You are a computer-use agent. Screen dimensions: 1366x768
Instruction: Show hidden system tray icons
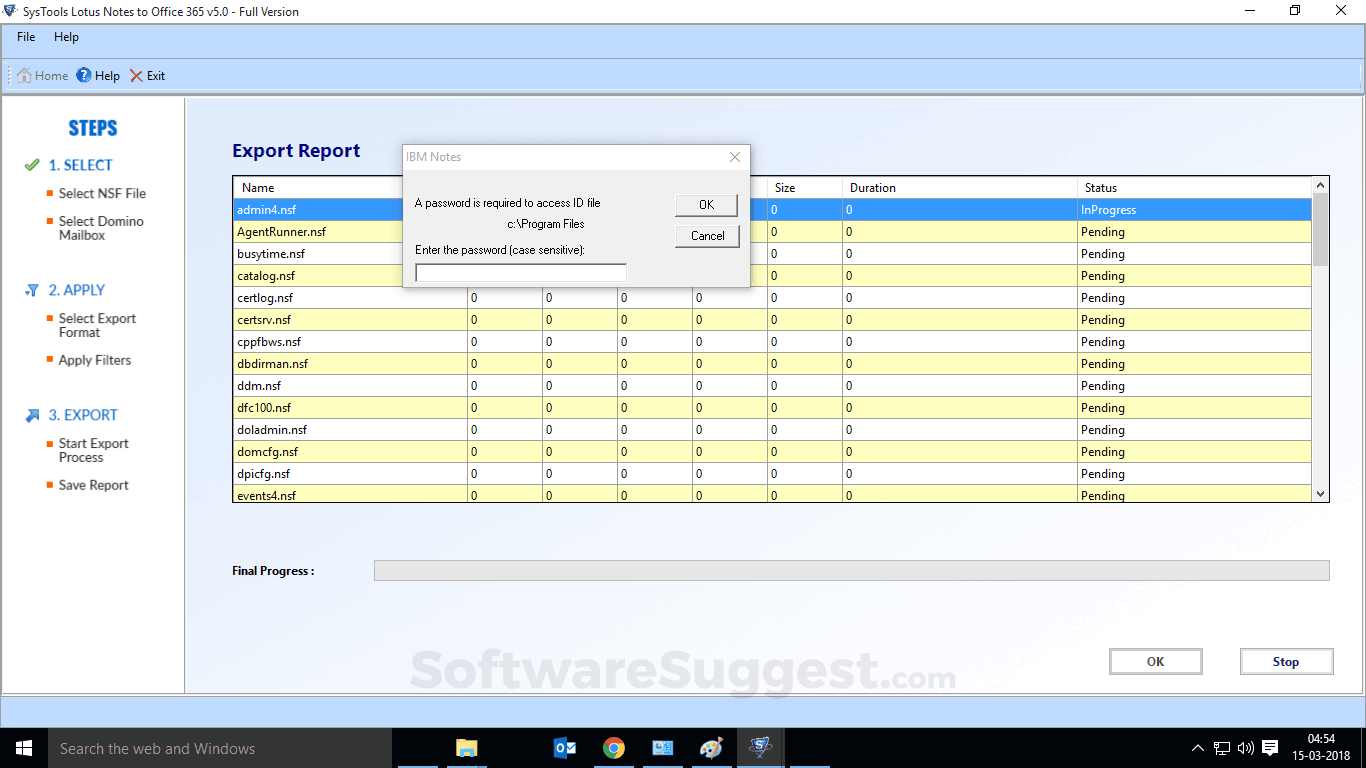click(x=1197, y=748)
